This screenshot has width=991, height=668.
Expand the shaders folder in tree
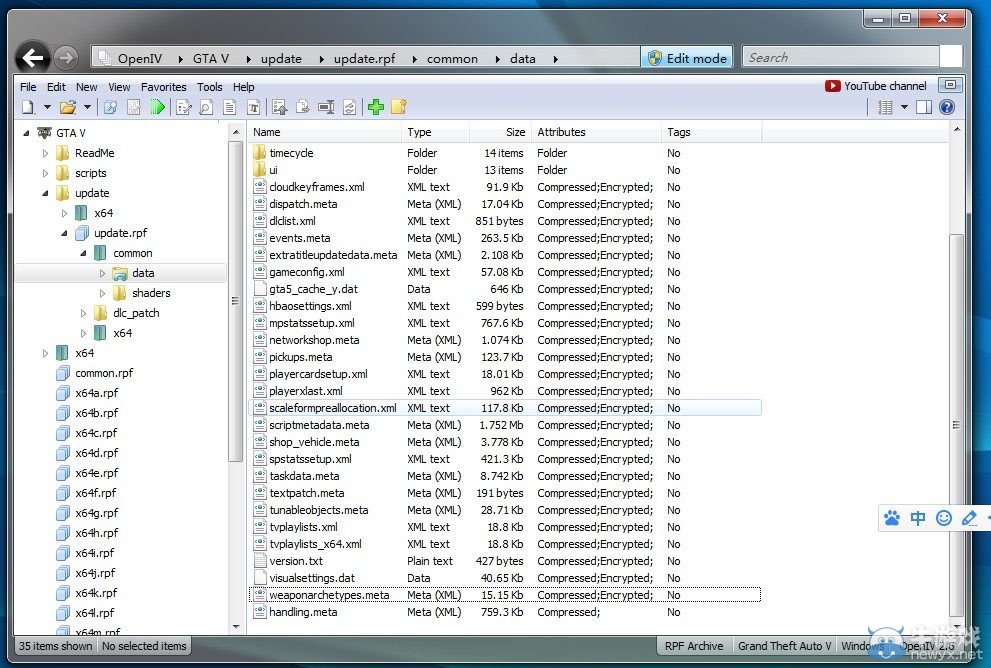click(x=102, y=293)
